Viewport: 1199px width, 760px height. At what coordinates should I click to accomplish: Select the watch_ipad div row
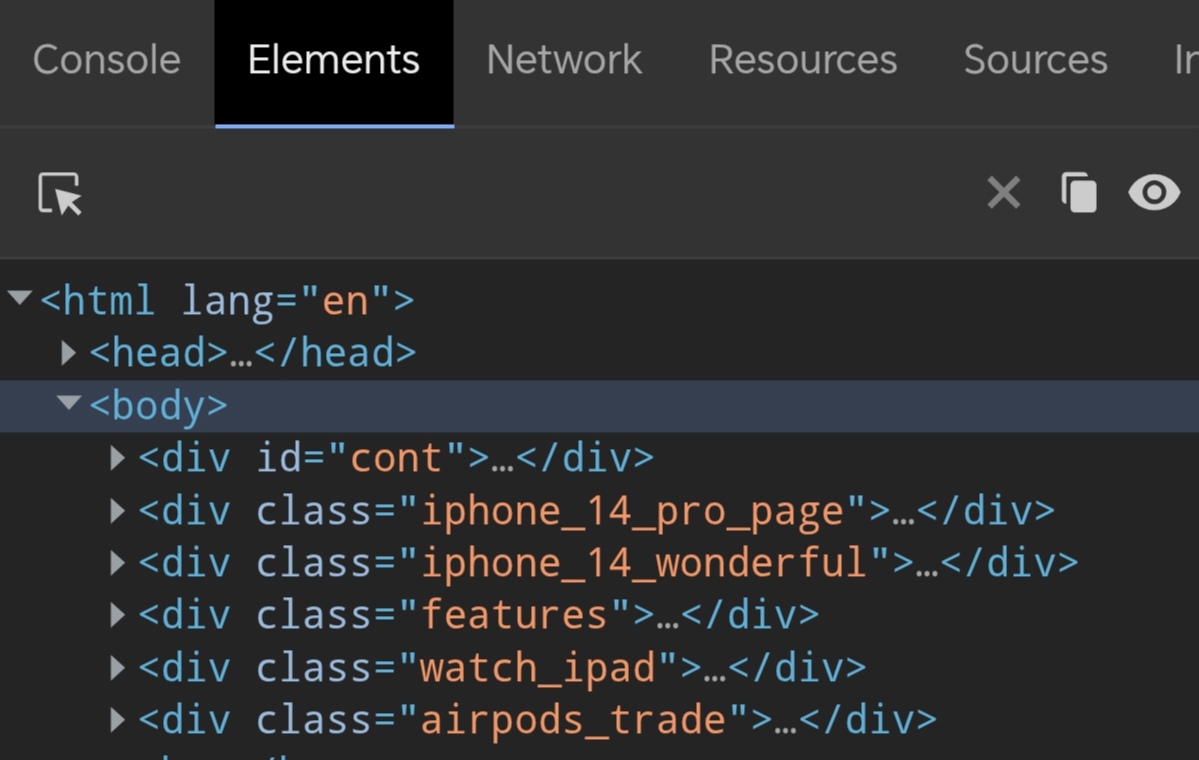600,668
